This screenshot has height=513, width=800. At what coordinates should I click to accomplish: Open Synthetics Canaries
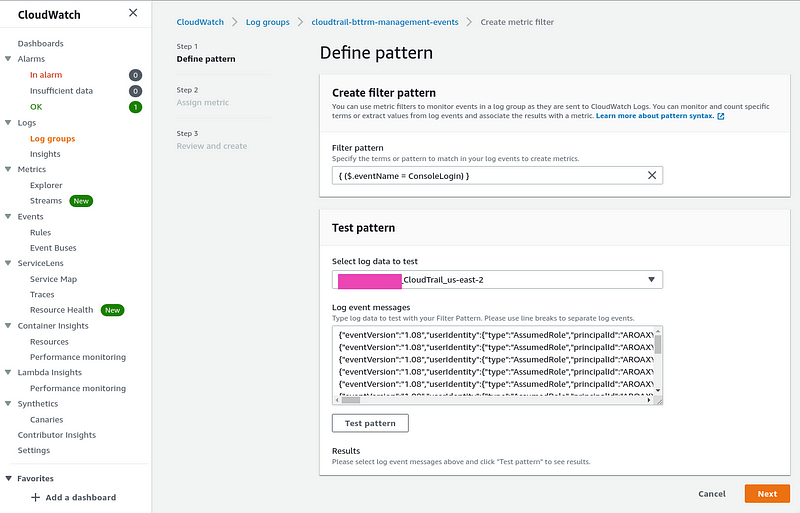(46, 420)
